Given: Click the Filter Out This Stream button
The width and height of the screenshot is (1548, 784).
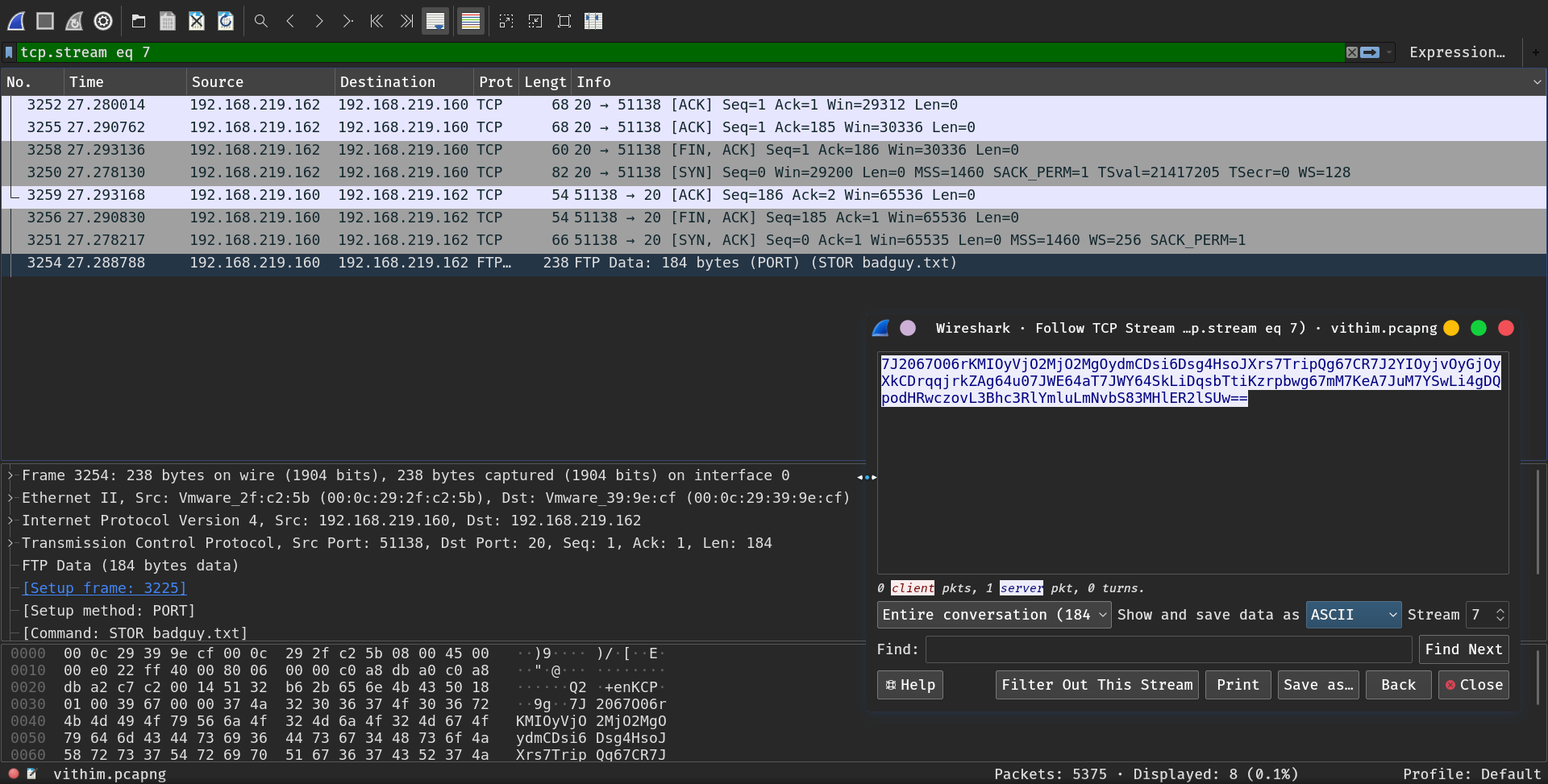Looking at the screenshot, I should [x=1096, y=685].
